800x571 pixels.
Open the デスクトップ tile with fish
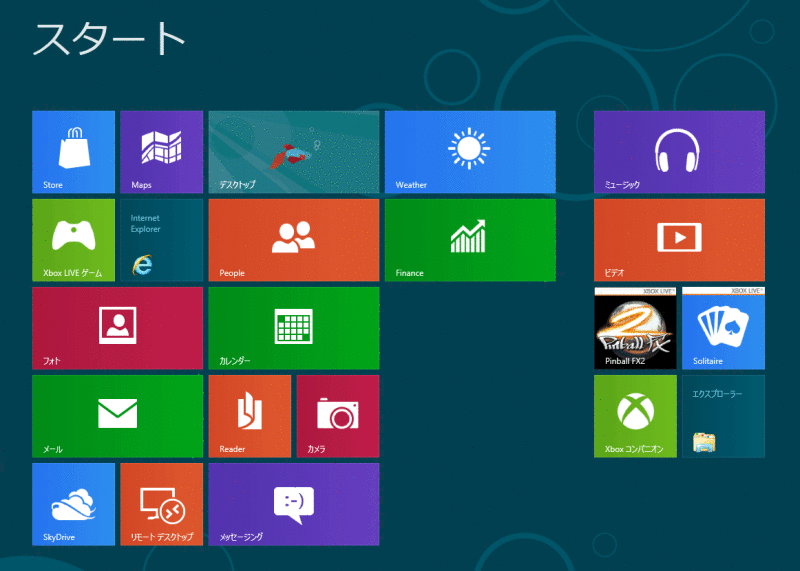pyautogui.click(x=294, y=152)
